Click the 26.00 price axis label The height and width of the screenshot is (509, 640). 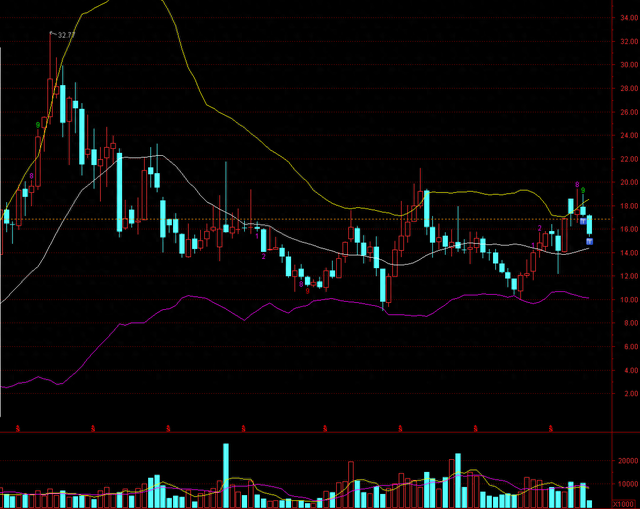(629, 112)
